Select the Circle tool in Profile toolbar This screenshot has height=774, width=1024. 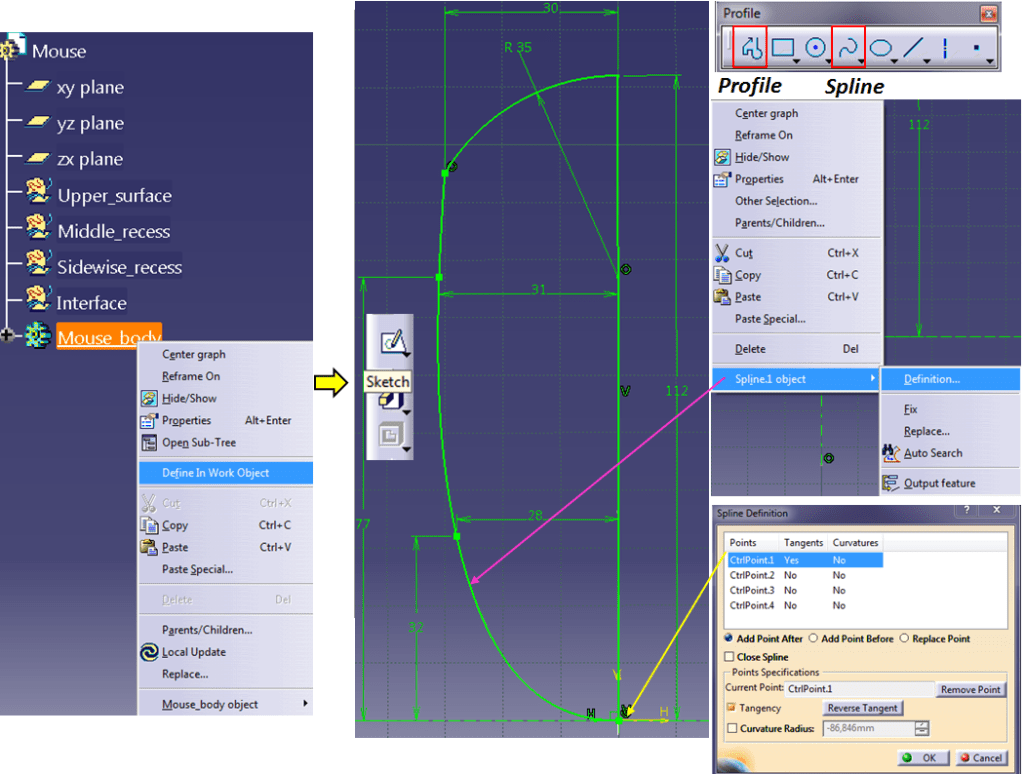point(816,47)
